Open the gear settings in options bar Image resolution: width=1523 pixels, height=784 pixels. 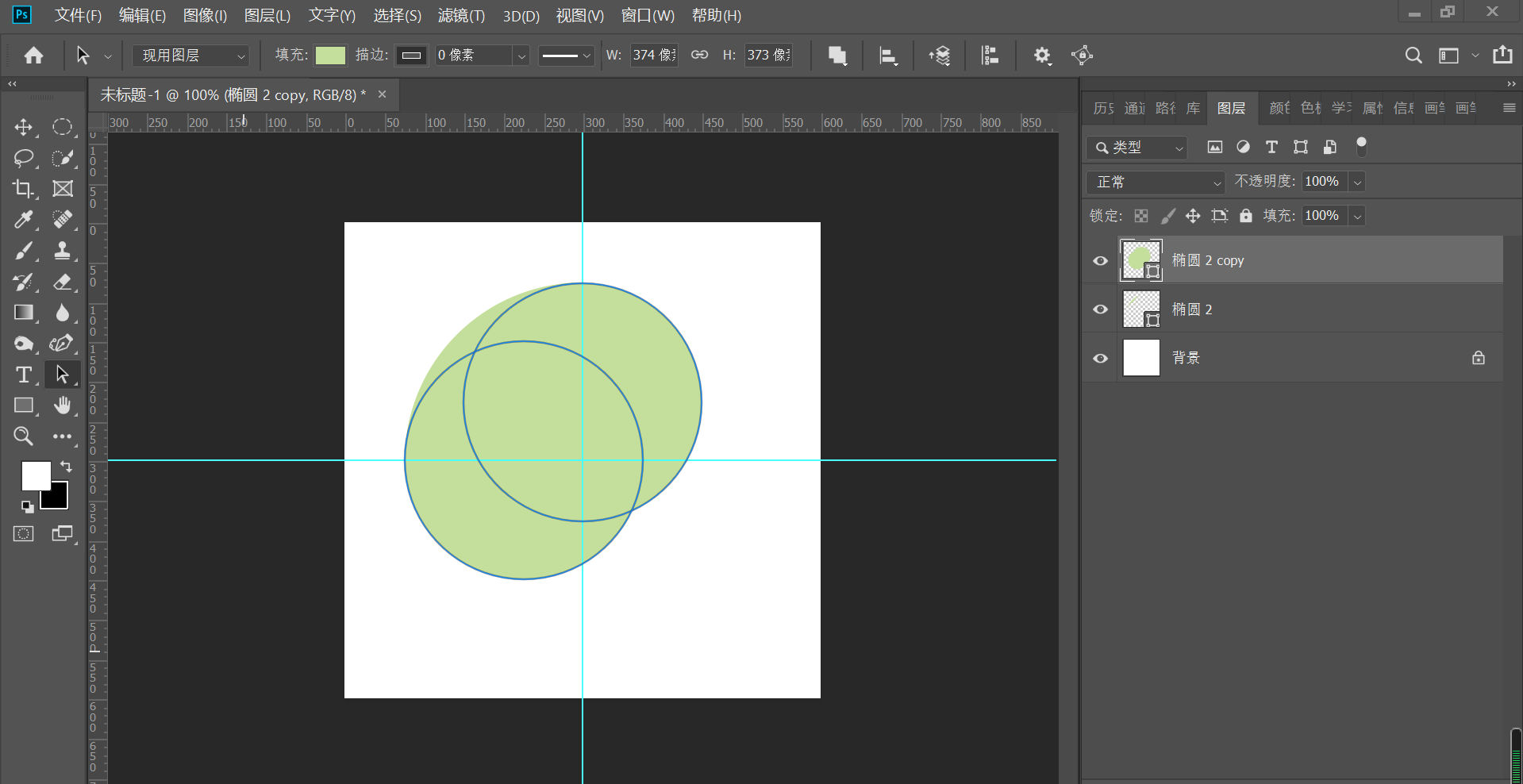pos(1042,56)
